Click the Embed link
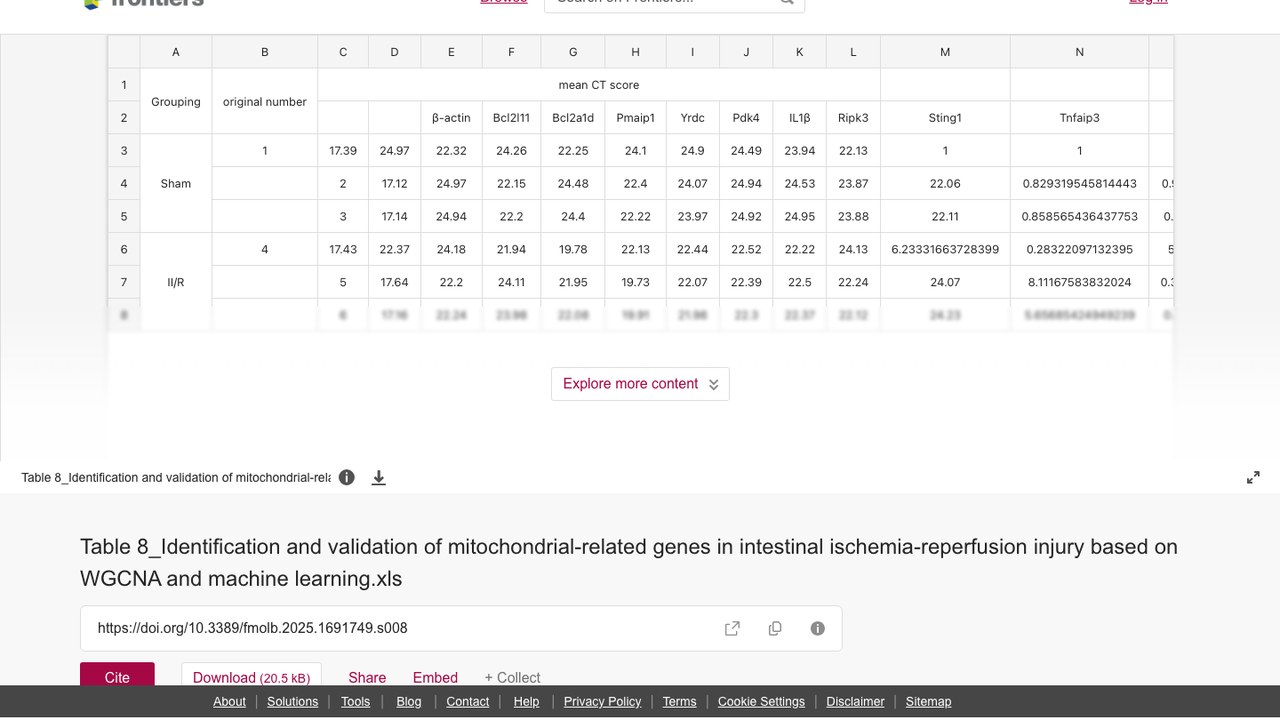 [x=435, y=677]
